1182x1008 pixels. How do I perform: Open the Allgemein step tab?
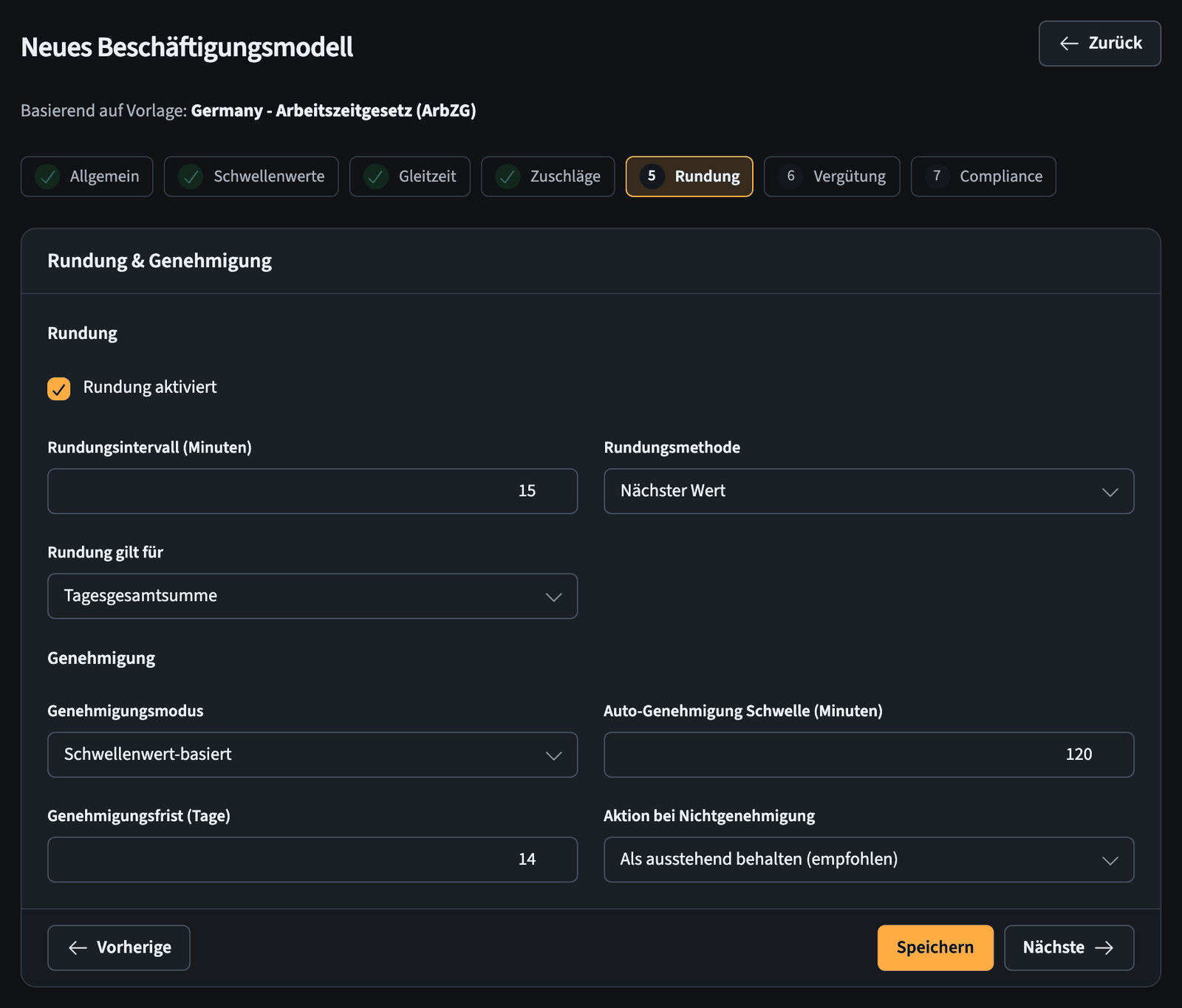[87, 176]
